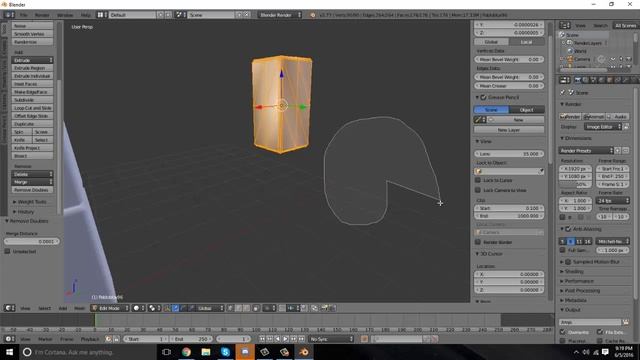Viewport: 640px width, 360px height.
Task: Click the screen layout browse icon
Action: point(102,15)
